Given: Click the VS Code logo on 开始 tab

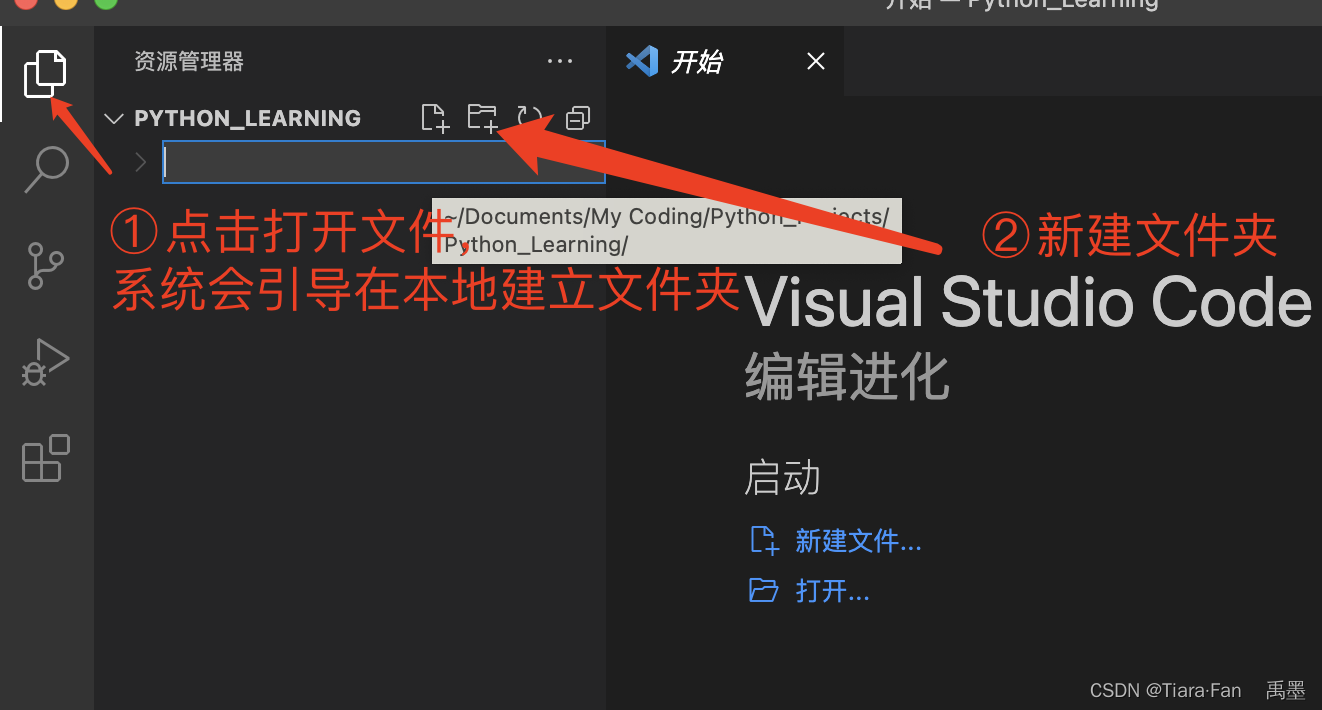Looking at the screenshot, I should click(x=642, y=62).
